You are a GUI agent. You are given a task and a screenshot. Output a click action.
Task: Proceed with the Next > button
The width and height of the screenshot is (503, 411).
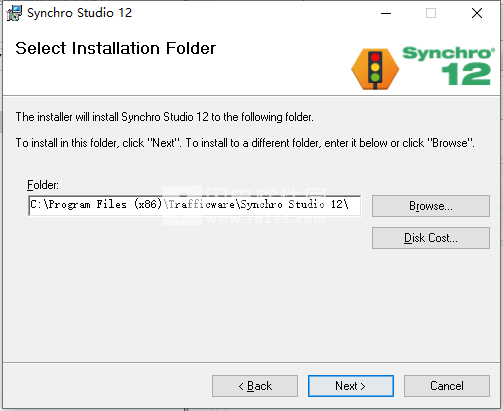(351, 386)
